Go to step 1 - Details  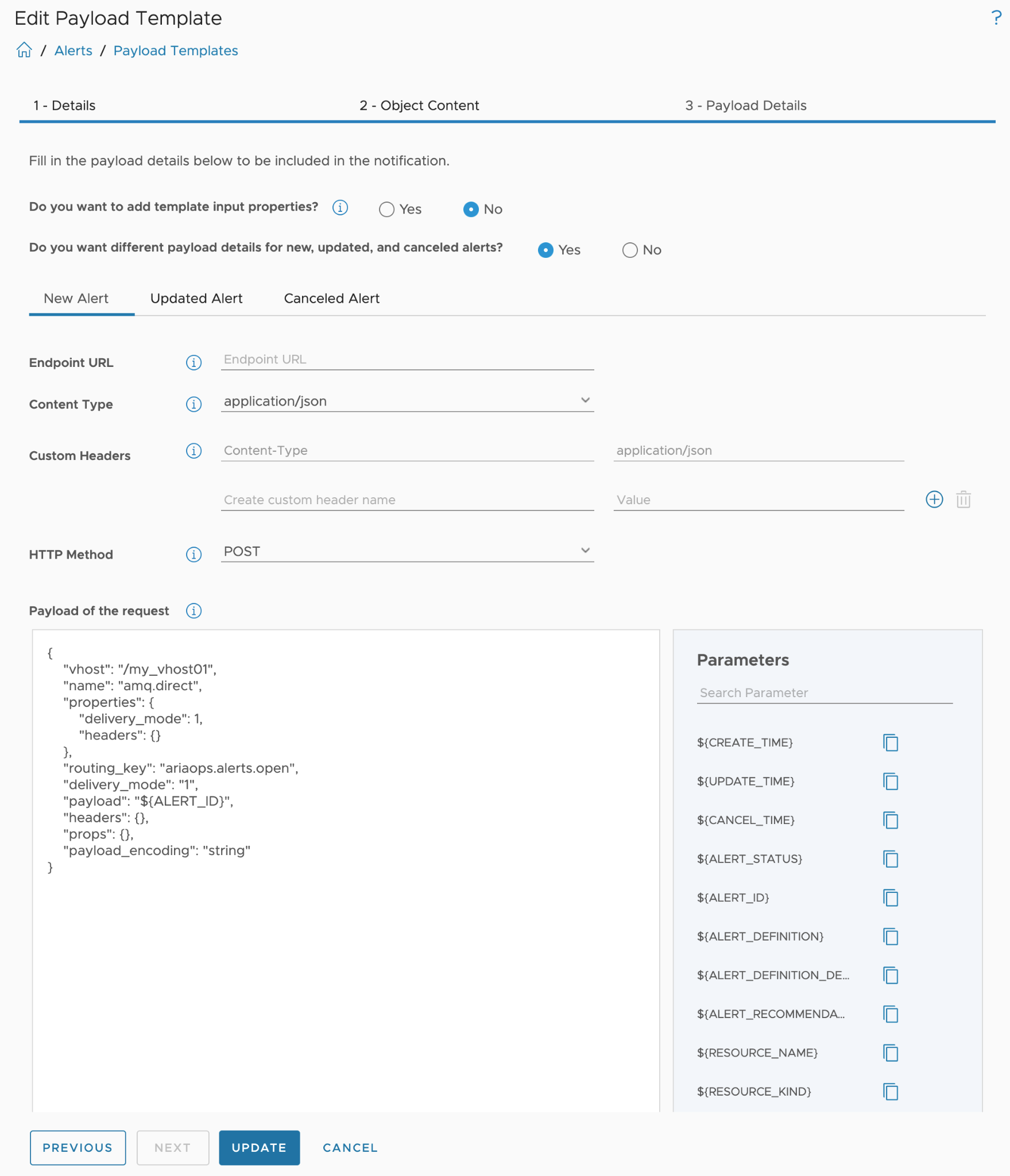(x=64, y=105)
